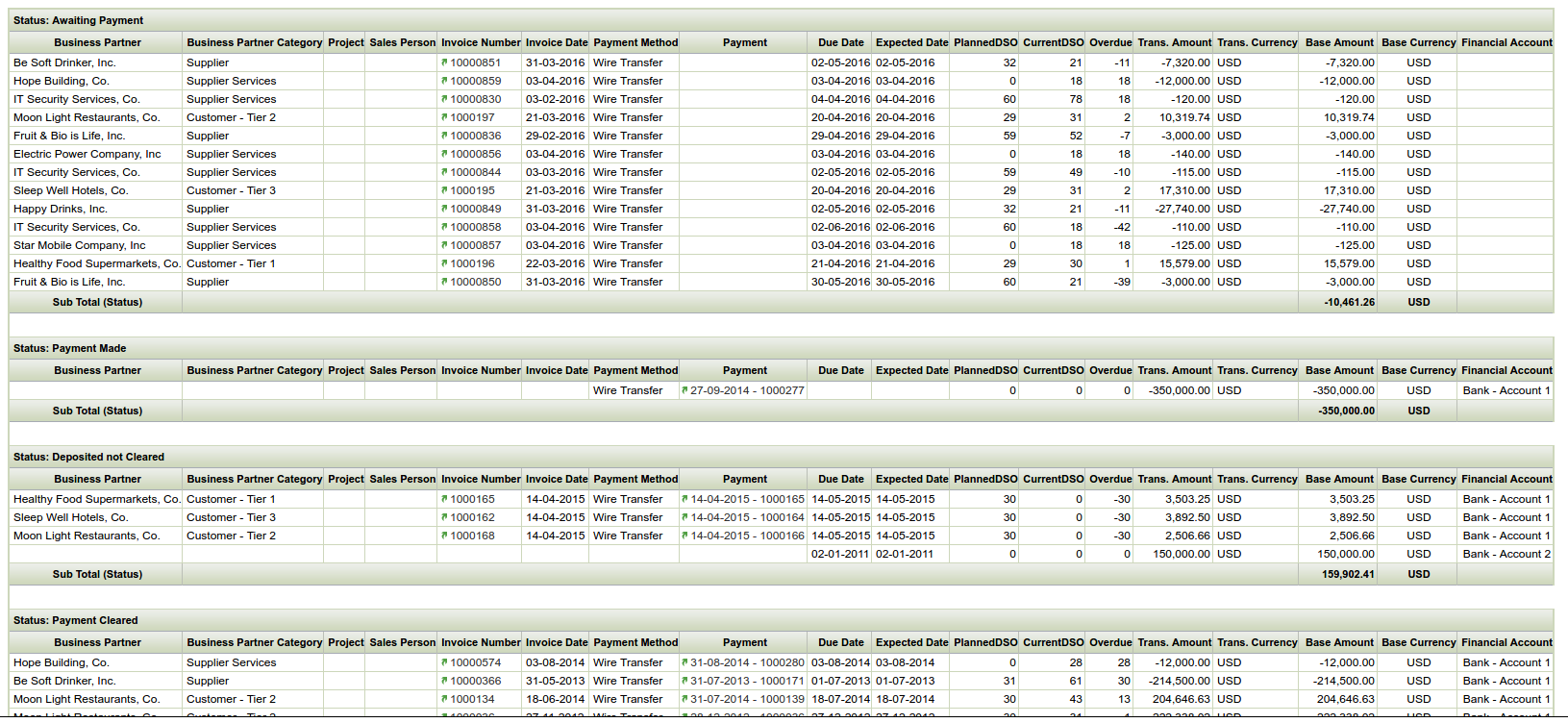Image resolution: width=1568 pixels, height=723 pixels.
Task: Click the link icon beside invoice 10000856
Action: 444,154
